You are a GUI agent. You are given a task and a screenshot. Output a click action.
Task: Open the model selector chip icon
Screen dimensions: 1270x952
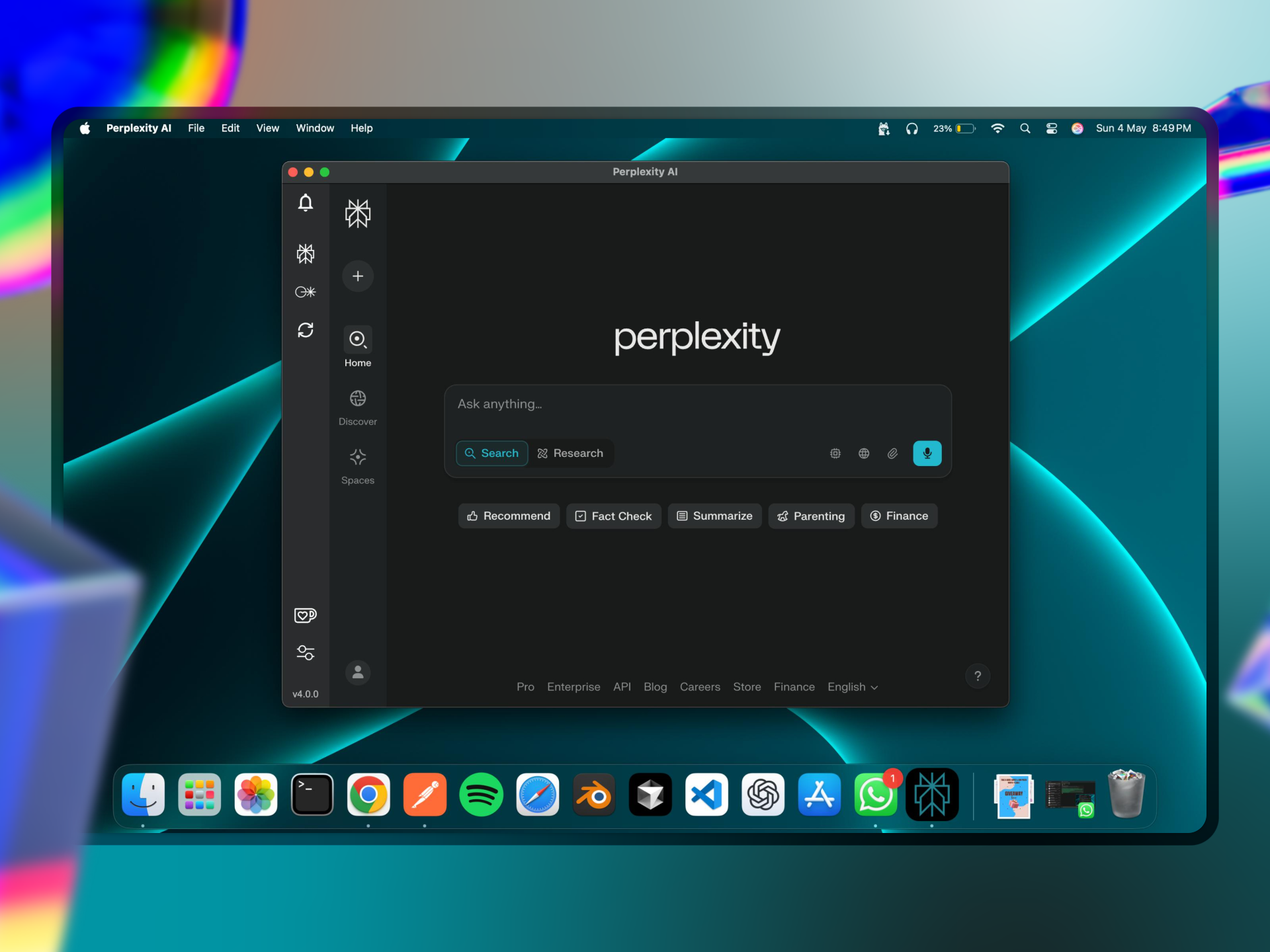[835, 453]
